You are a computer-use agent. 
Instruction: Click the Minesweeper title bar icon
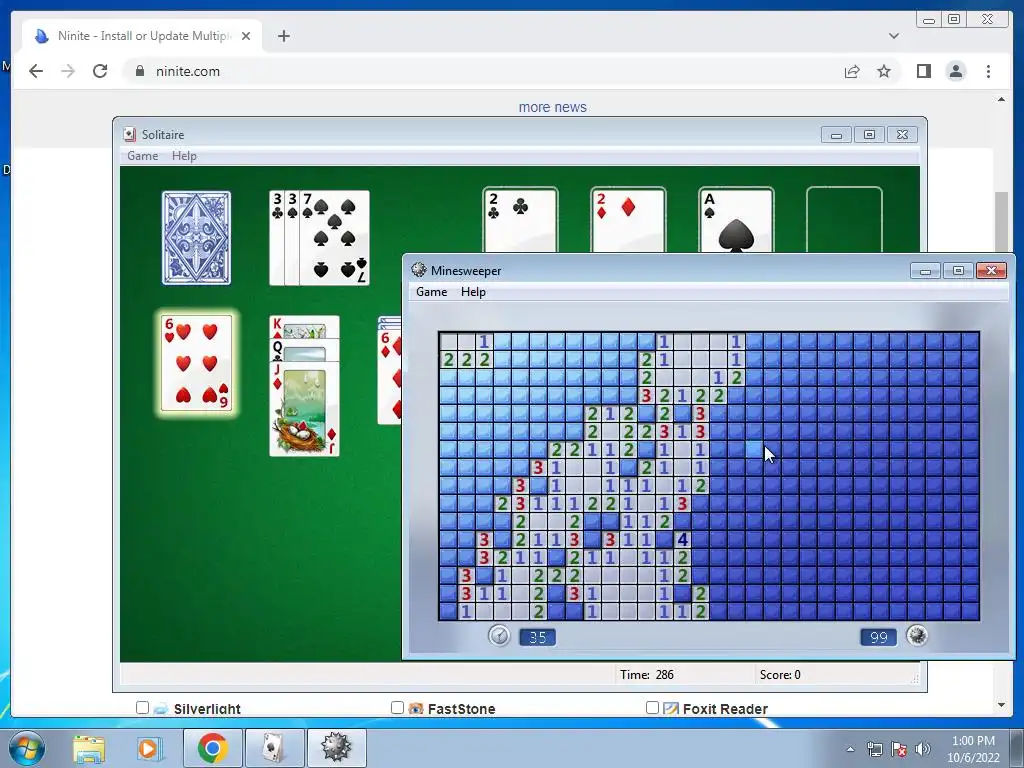point(419,270)
